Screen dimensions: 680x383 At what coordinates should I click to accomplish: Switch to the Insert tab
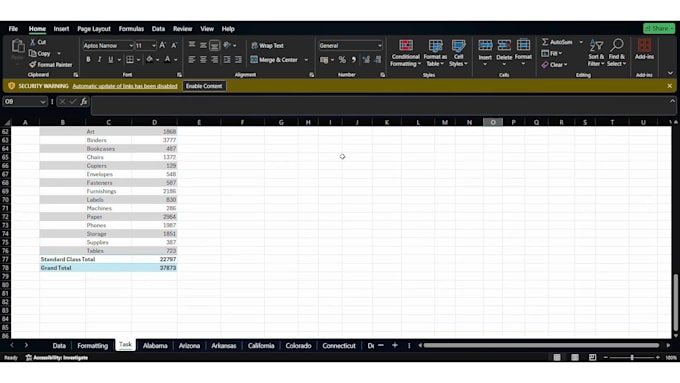(61, 29)
